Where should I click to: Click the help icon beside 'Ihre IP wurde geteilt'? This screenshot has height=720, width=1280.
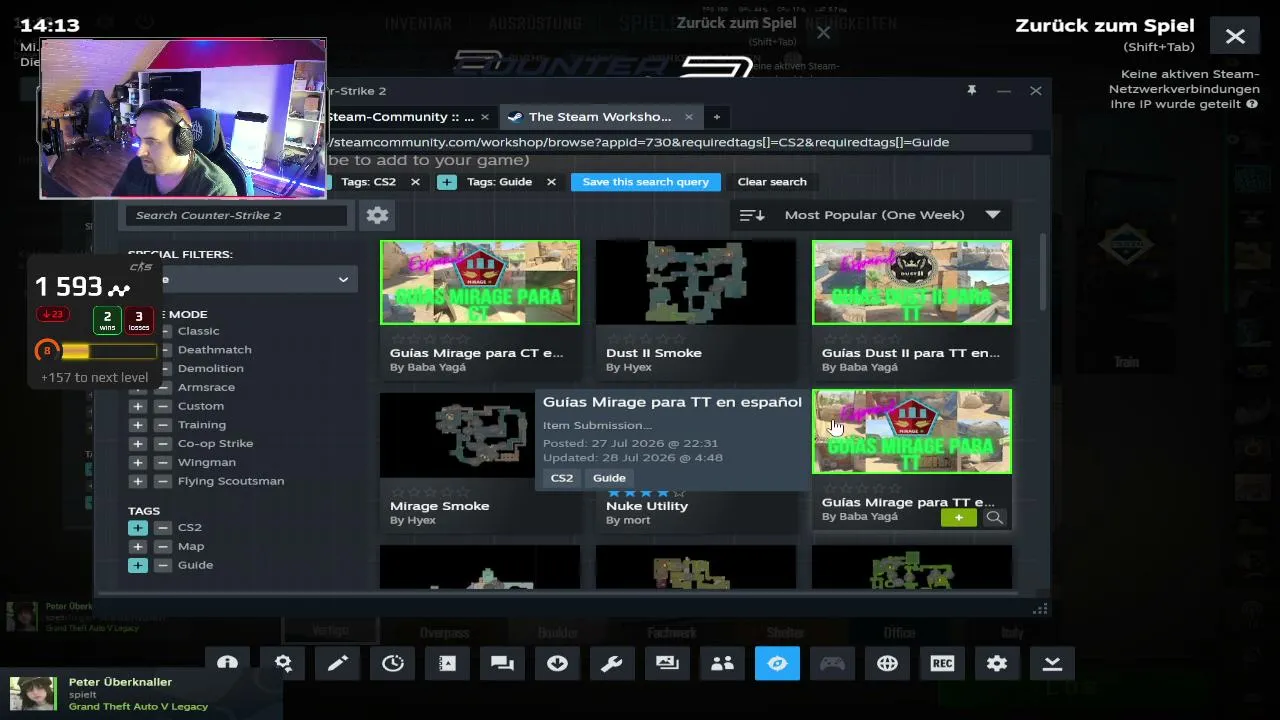tap(1252, 104)
